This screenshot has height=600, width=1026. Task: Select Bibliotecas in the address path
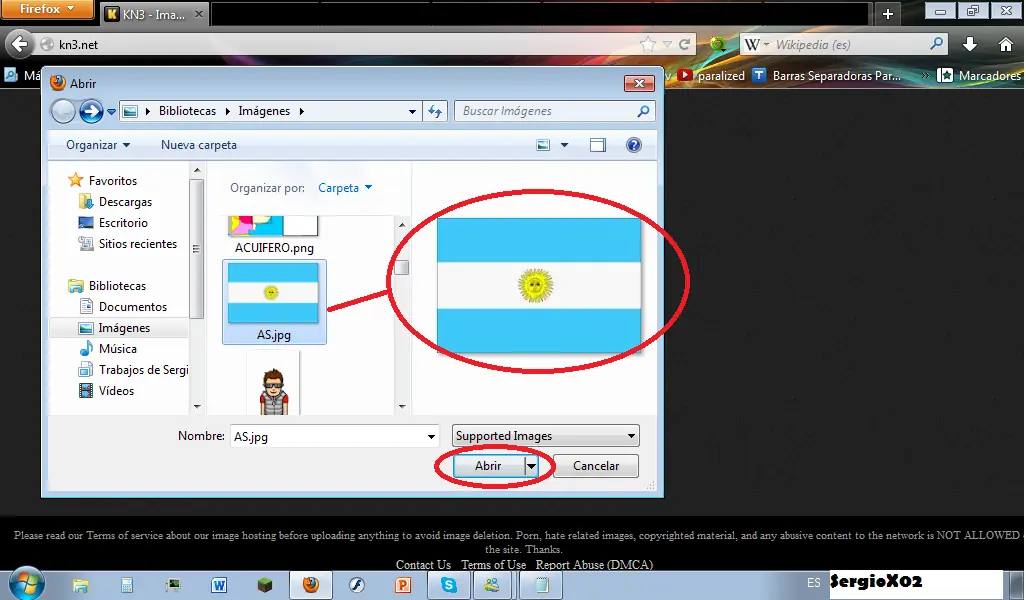coord(187,111)
